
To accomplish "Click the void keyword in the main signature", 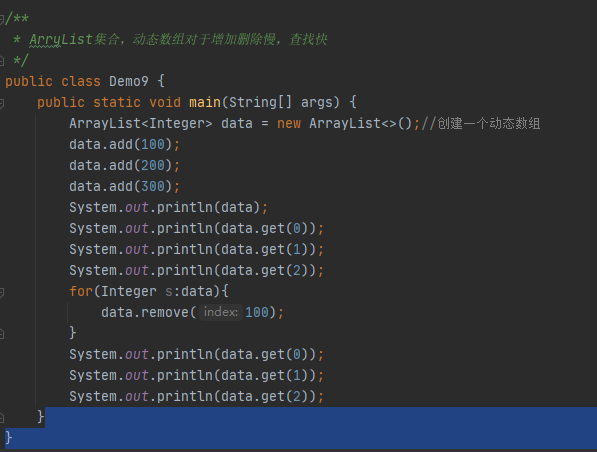I will pos(165,102).
